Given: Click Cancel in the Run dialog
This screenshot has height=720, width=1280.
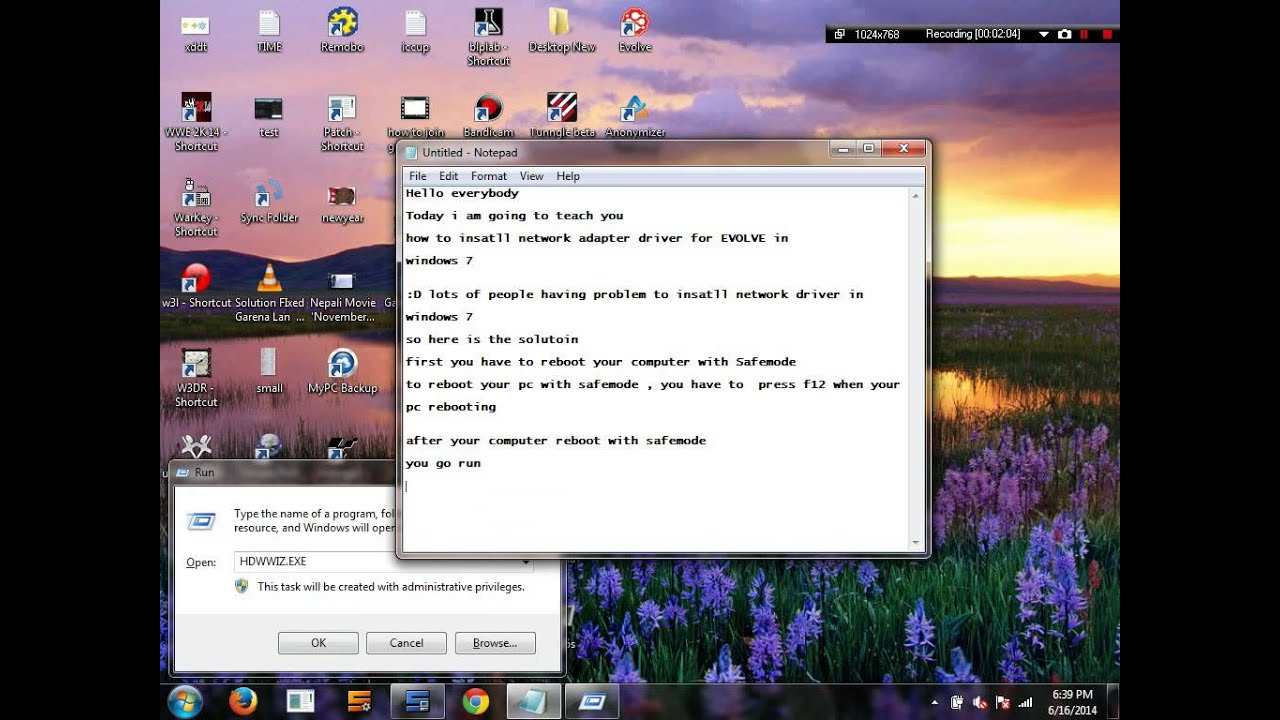Looking at the screenshot, I should click(x=406, y=643).
